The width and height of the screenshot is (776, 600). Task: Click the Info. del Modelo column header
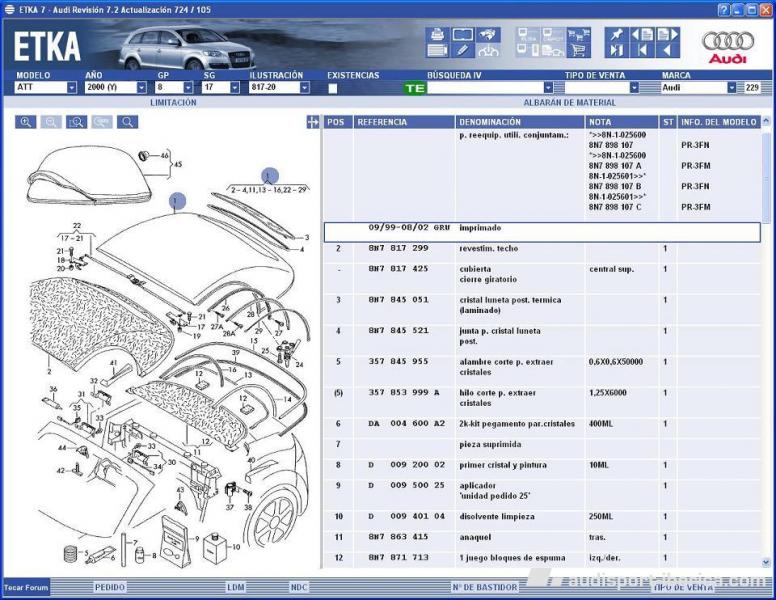tap(719, 122)
